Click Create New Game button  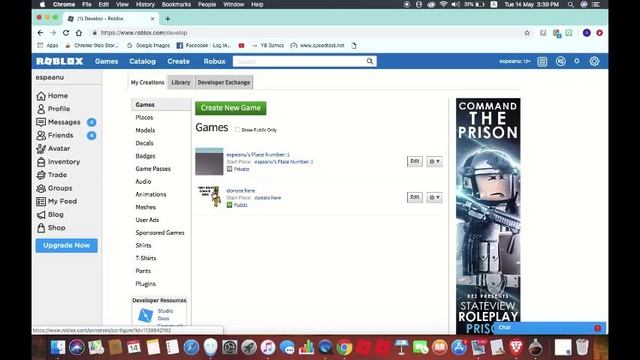[231, 108]
